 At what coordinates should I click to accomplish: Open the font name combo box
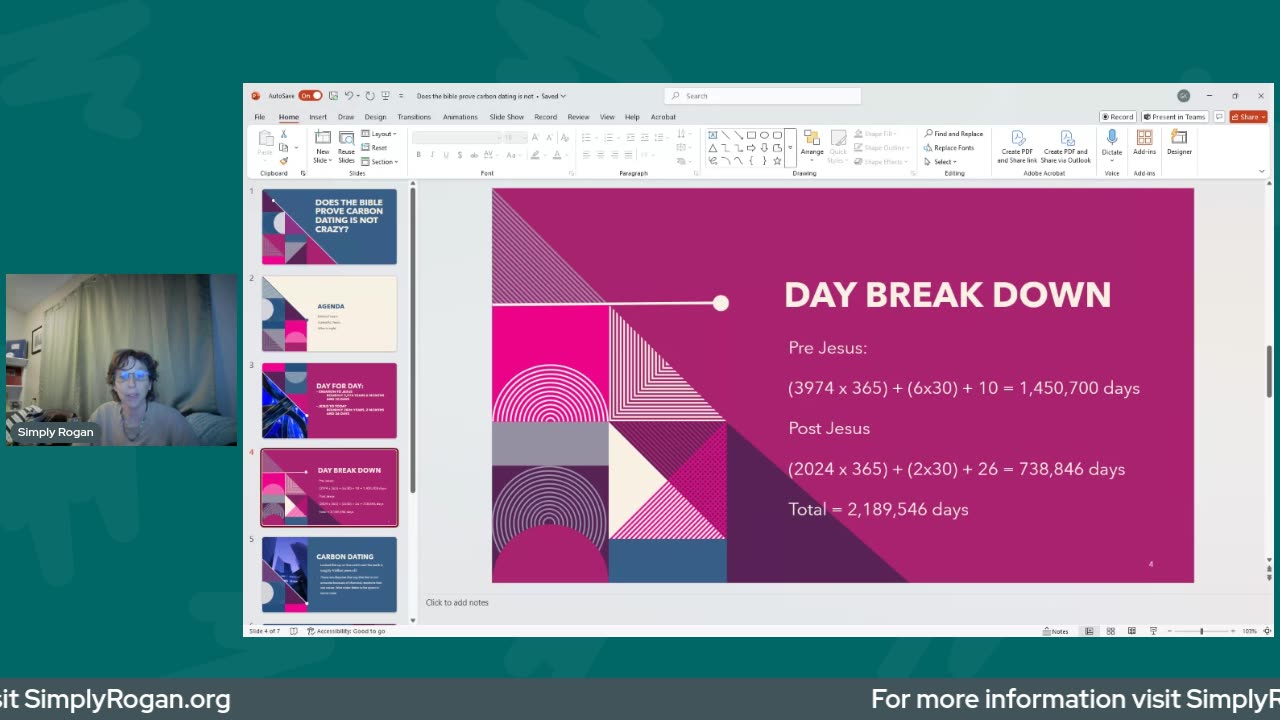point(455,137)
